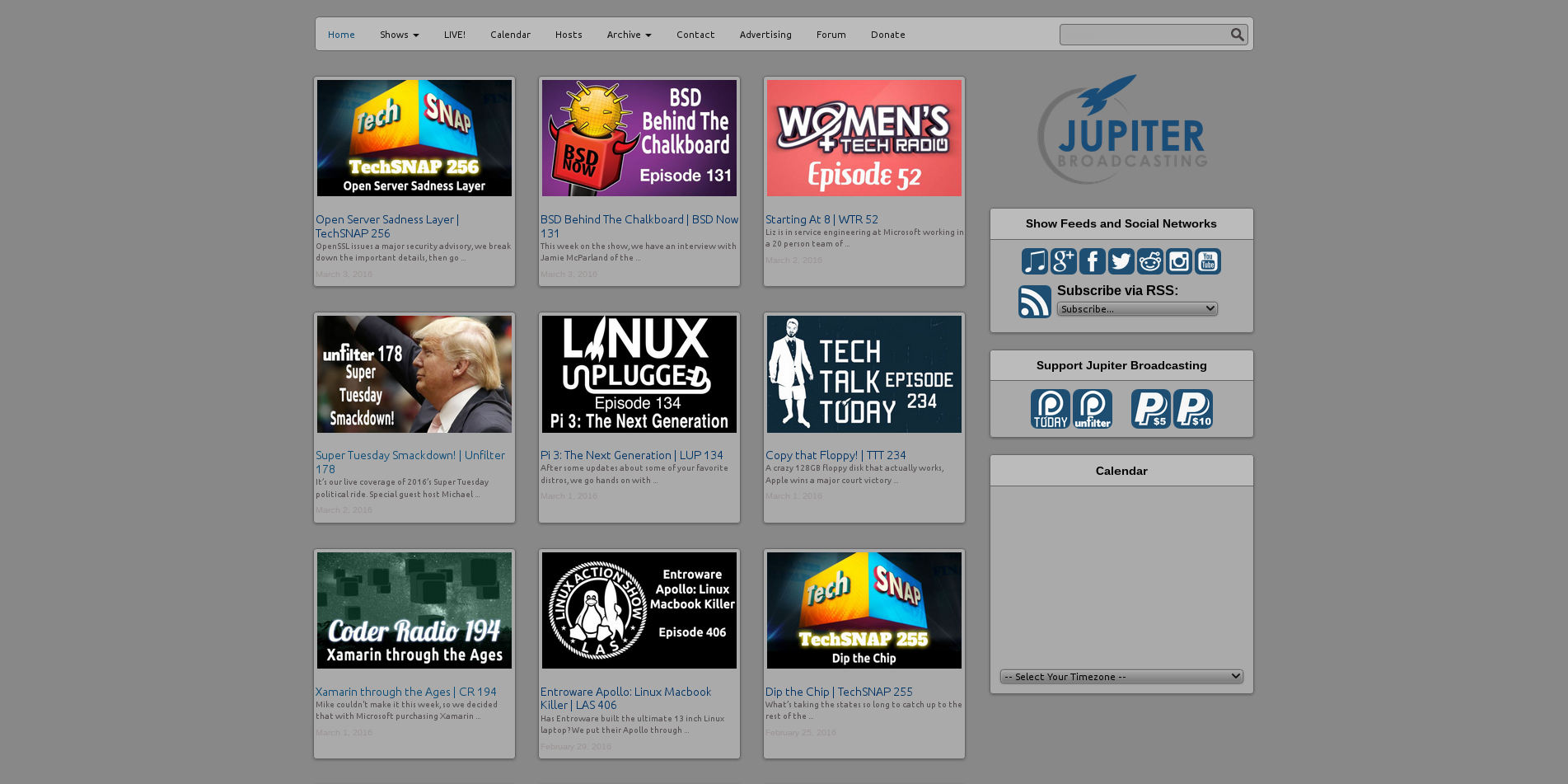The height and width of the screenshot is (784, 1568).
Task: Click the Coder Radio 194 thumbnail
Action: tap(414, 611)
